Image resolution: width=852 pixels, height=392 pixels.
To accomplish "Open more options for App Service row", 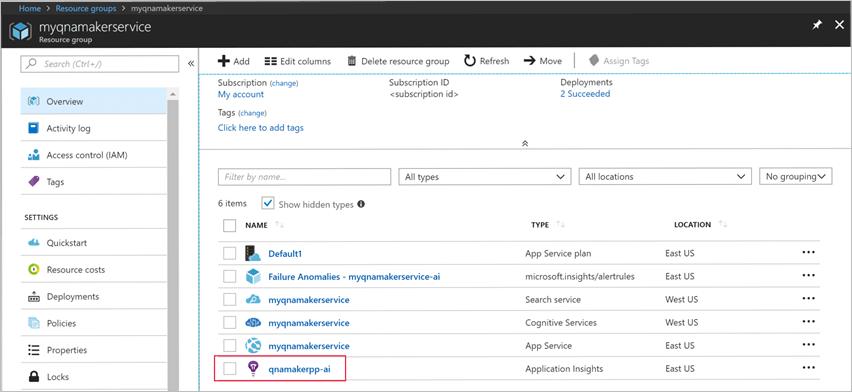I will click(x=809, y=345).
